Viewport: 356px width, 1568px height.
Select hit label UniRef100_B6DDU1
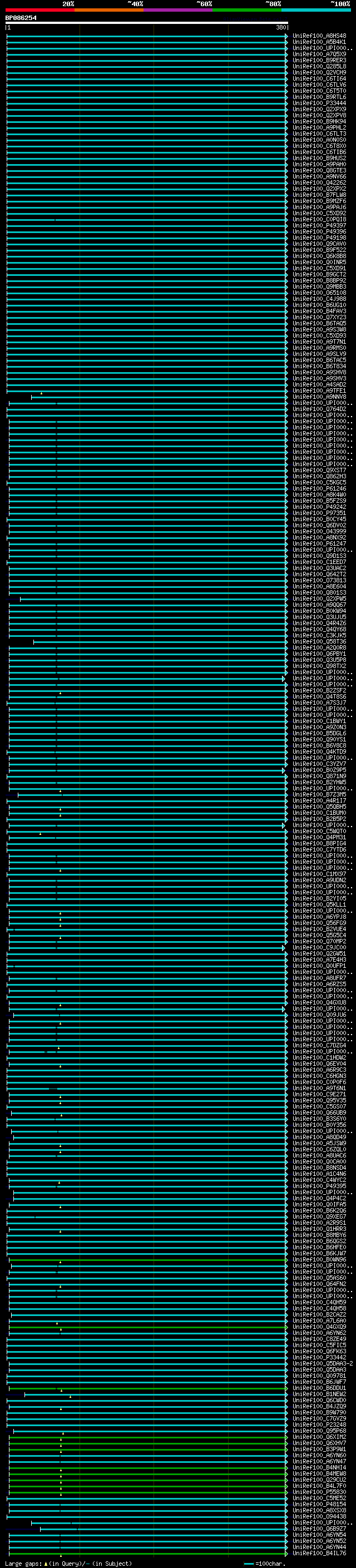319,1388
